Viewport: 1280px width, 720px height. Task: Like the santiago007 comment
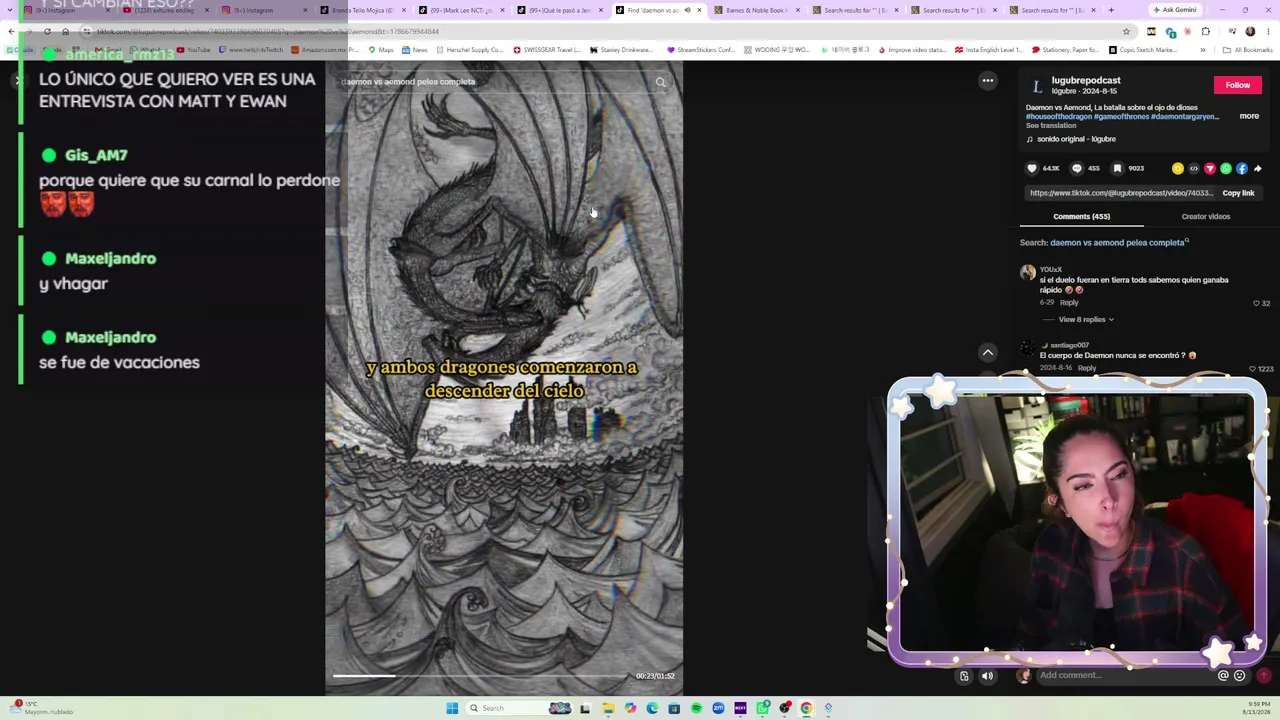pyautogui.click(x=1252, y=369)
